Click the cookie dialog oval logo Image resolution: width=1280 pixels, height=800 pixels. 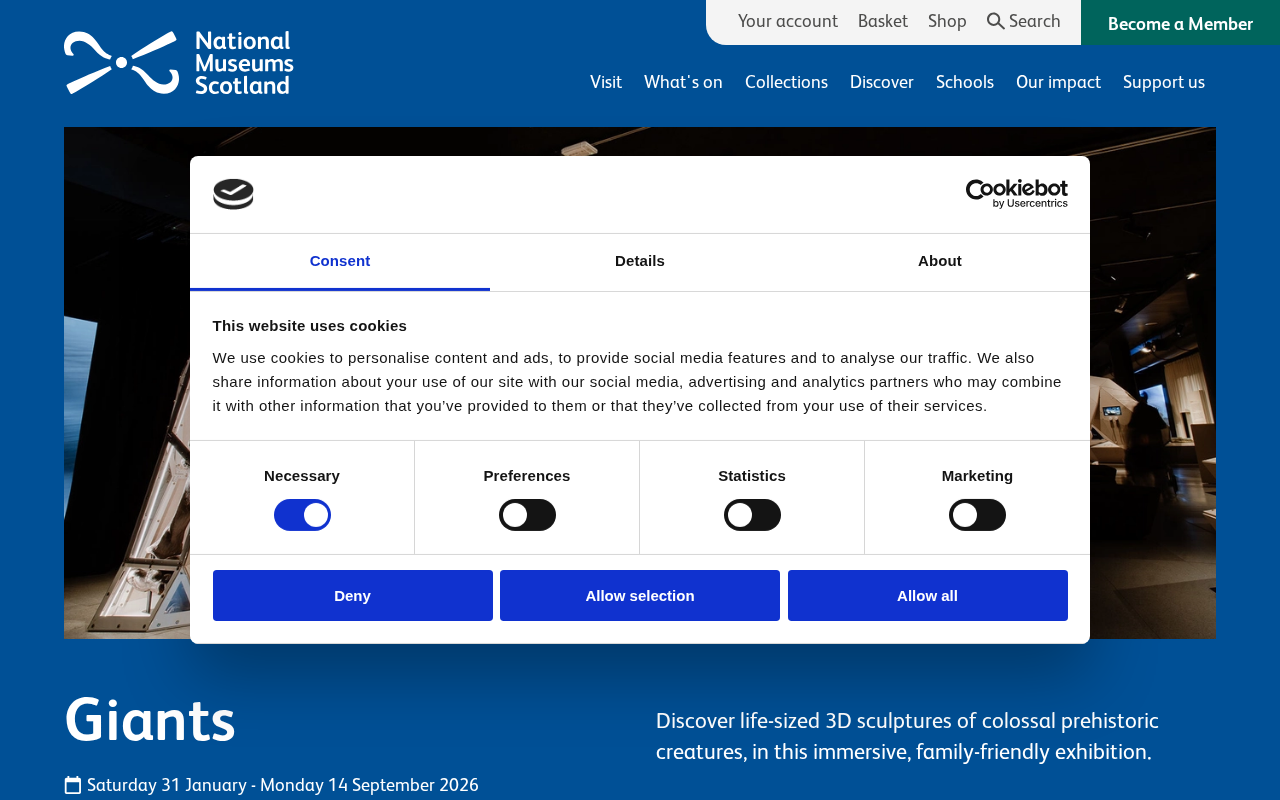coord(233,194)
